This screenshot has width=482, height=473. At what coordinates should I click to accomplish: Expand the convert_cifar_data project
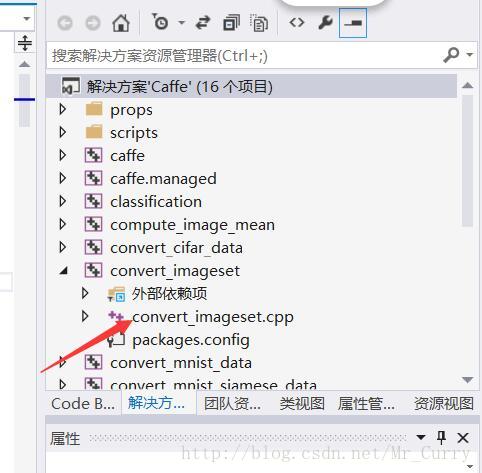coord(63,247)
